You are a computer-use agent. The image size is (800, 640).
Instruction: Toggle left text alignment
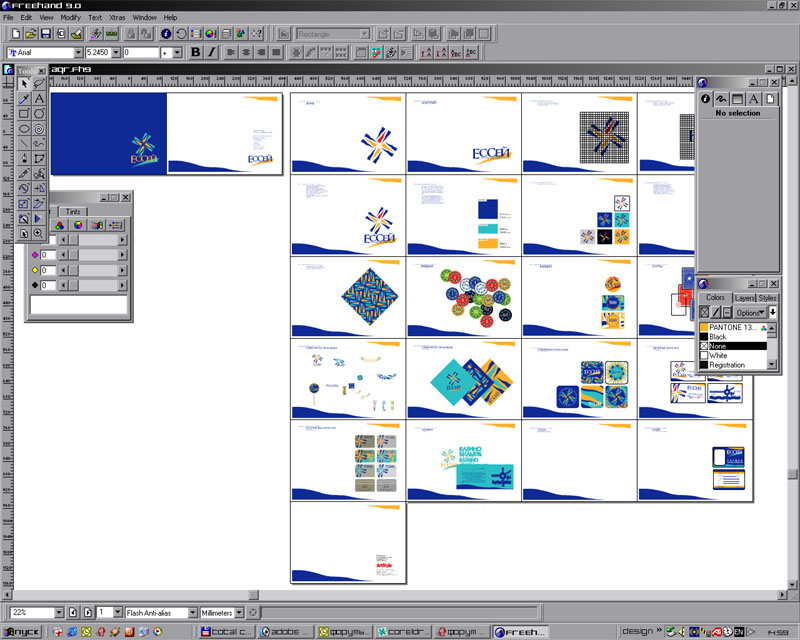pos(231,52)
